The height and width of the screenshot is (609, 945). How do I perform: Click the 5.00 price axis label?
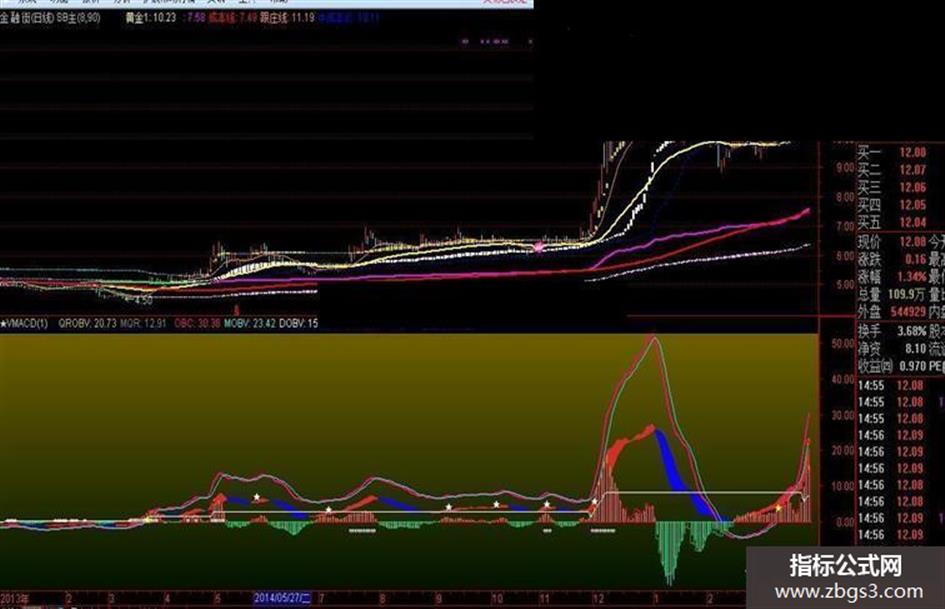pyautogui.click(x=844, y=284)
